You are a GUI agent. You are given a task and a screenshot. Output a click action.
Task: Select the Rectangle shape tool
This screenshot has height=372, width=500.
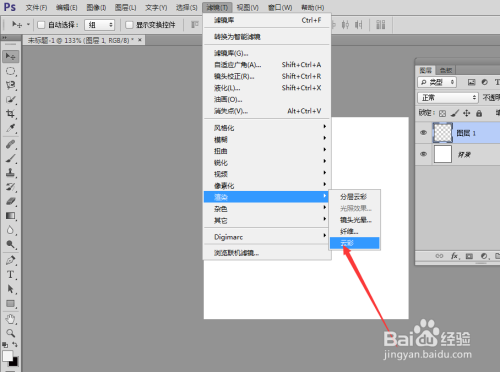(x=11, y=303)
